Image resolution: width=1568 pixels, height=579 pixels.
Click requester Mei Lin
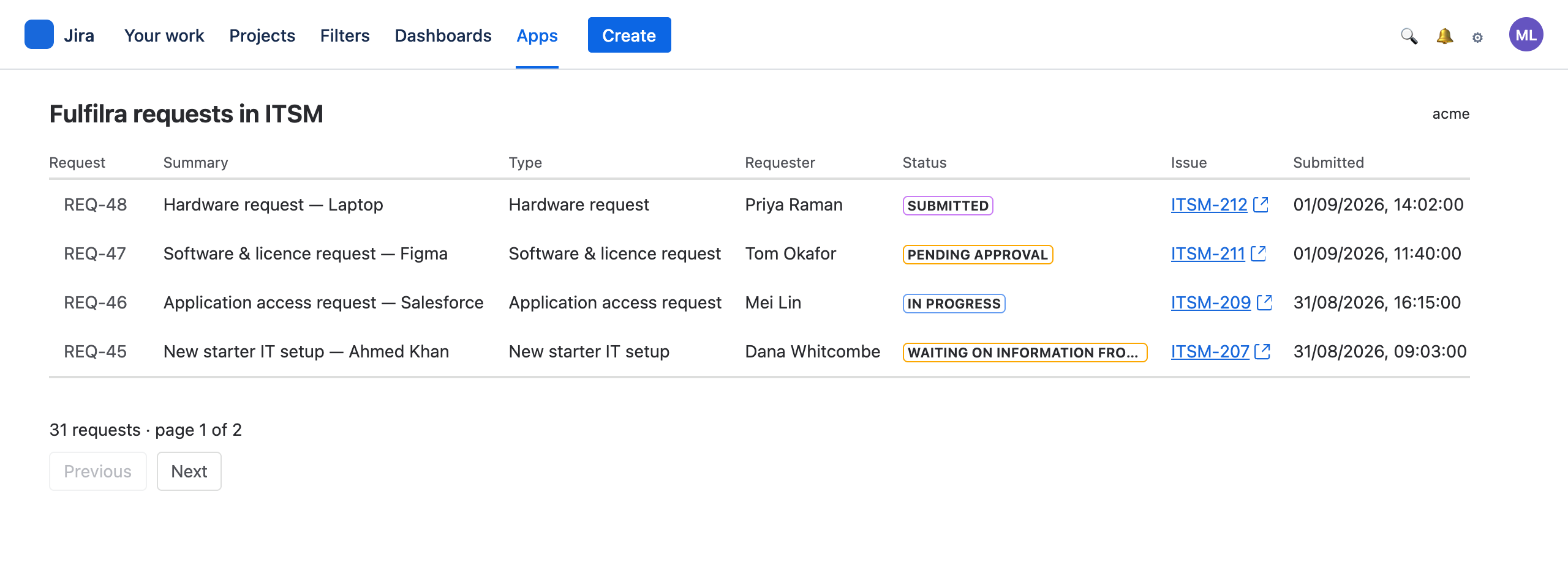click(x=773, y=302)
